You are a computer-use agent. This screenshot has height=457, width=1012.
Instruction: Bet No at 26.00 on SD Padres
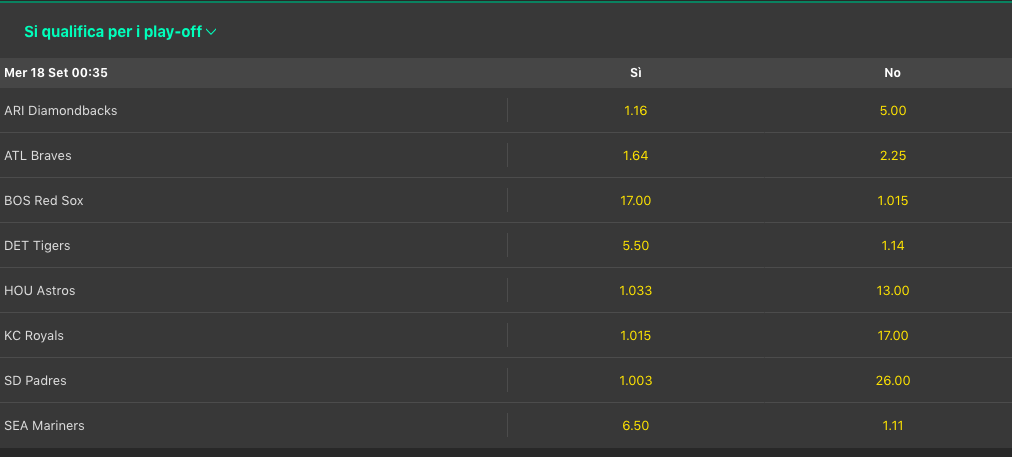coord(892,380)
